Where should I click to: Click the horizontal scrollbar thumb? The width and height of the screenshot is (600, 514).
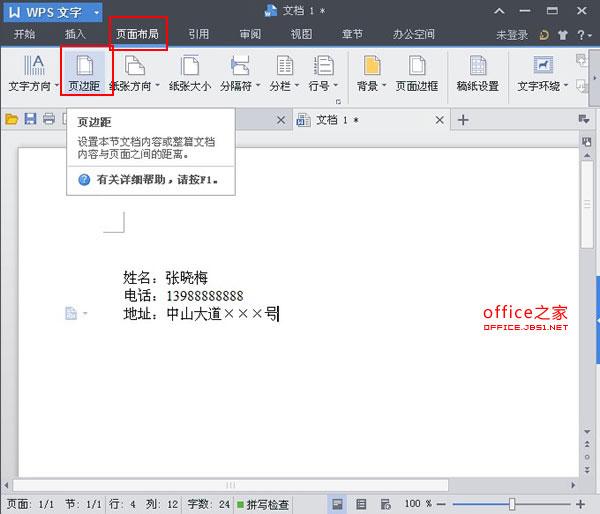coord(231,485)
